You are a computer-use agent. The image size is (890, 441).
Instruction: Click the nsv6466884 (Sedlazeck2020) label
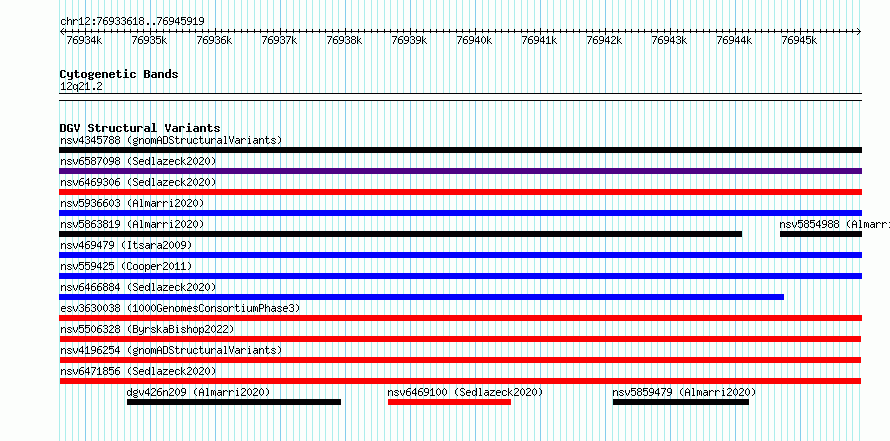tap(138, 287)
